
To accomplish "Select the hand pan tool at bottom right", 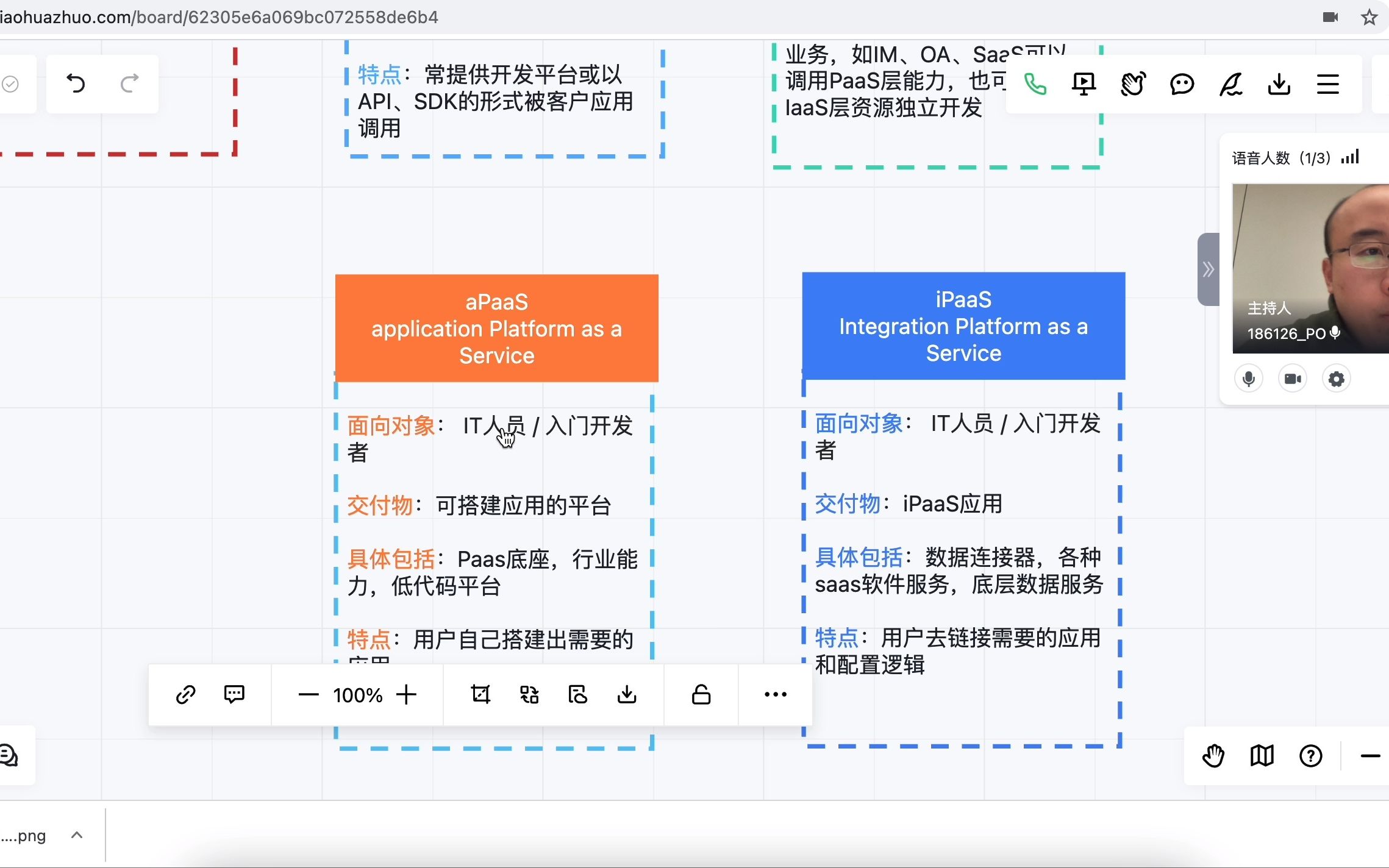I will coord(1213,756).
